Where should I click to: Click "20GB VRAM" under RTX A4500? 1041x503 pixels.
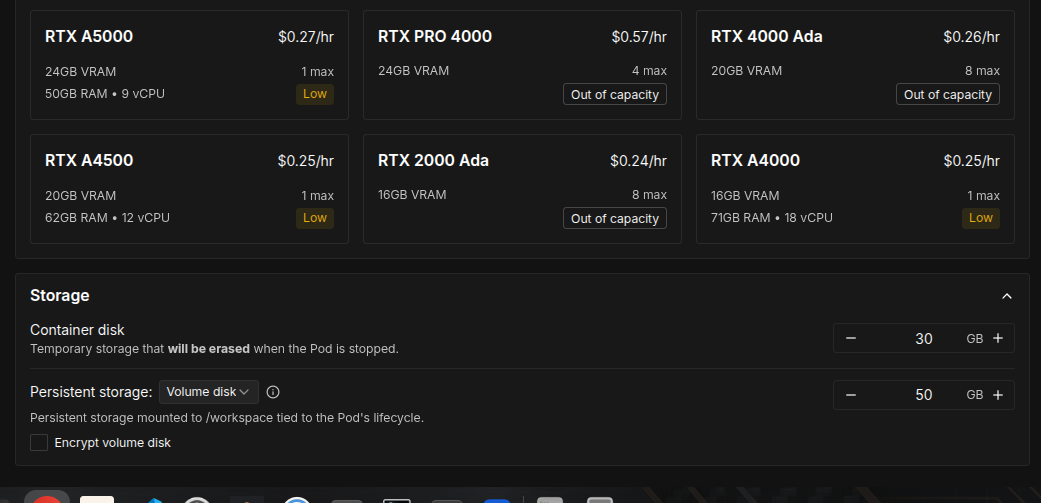(x=80, y=196)
